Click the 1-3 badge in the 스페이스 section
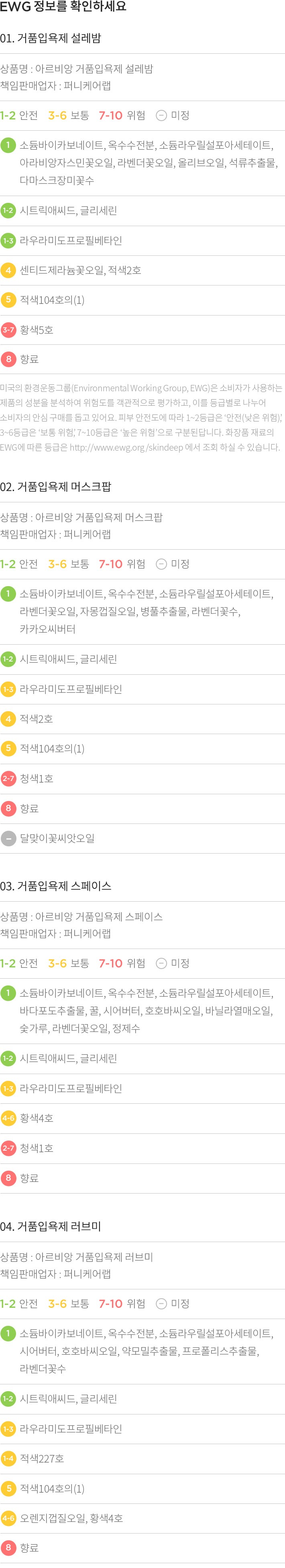 pos(8,1088)
